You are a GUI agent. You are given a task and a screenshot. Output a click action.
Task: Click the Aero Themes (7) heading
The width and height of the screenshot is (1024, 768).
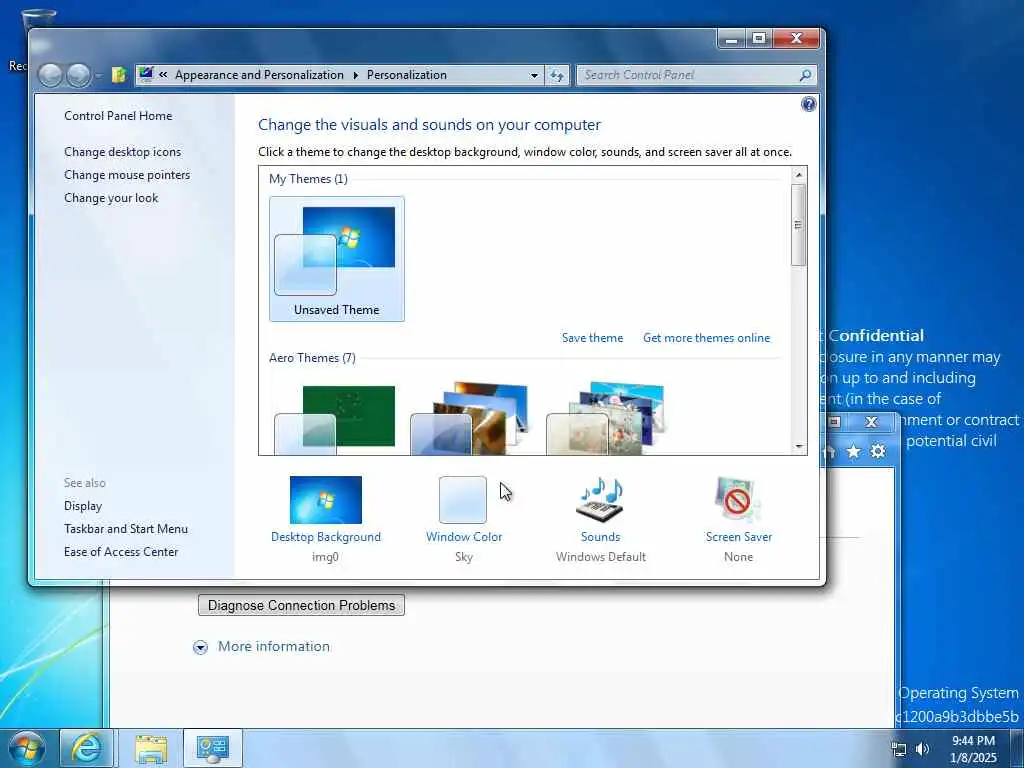312,358
